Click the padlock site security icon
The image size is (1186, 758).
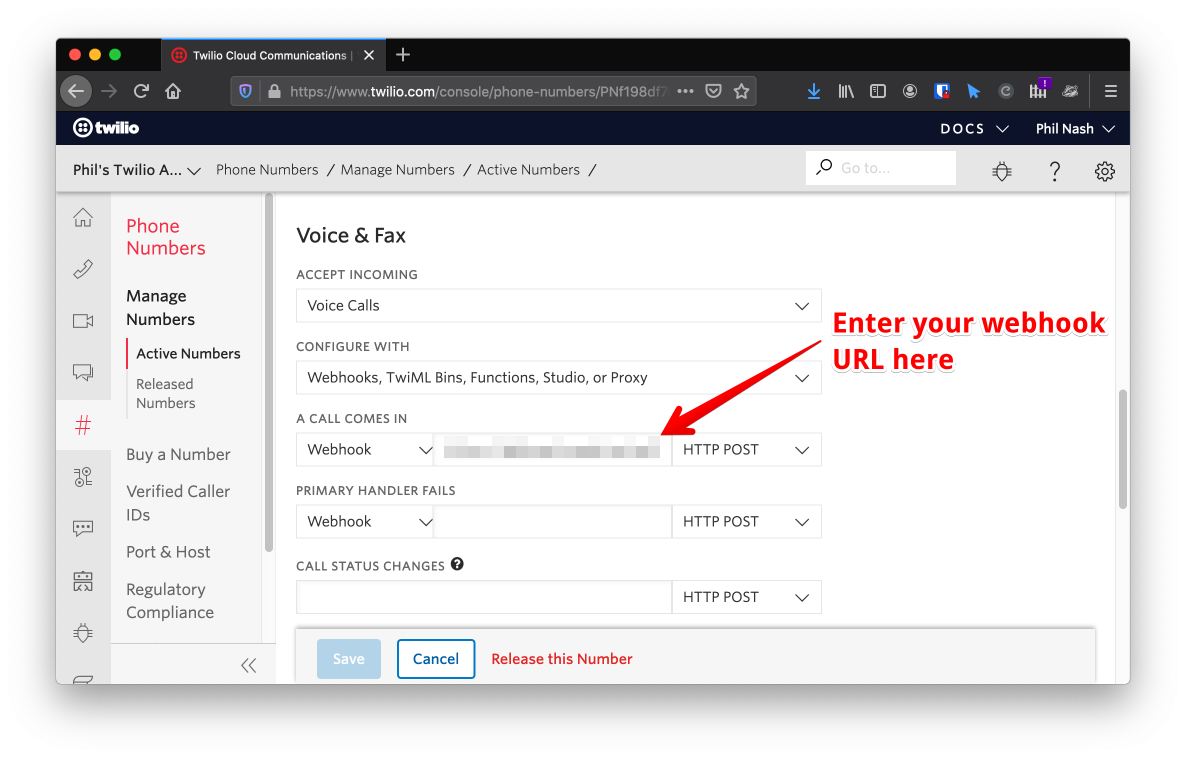tap(274, 92)
